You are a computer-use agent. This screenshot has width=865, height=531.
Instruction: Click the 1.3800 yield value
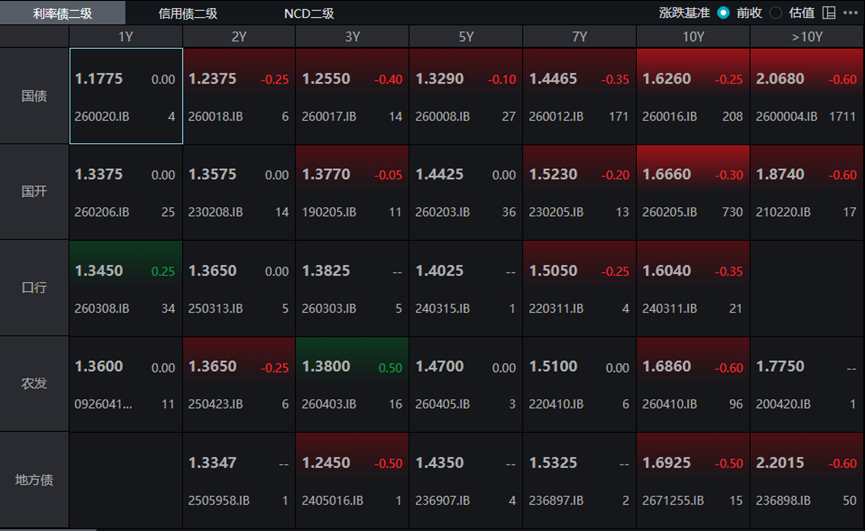pos(326,366)
